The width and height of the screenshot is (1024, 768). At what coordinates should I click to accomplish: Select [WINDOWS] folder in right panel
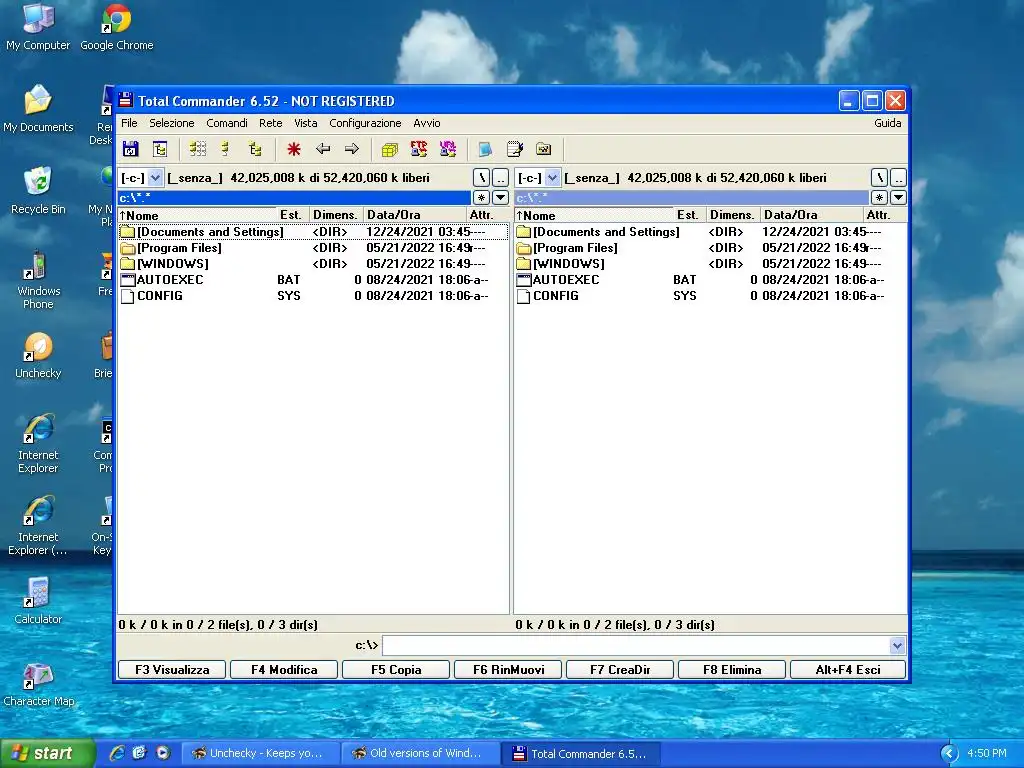pos(711,264)
